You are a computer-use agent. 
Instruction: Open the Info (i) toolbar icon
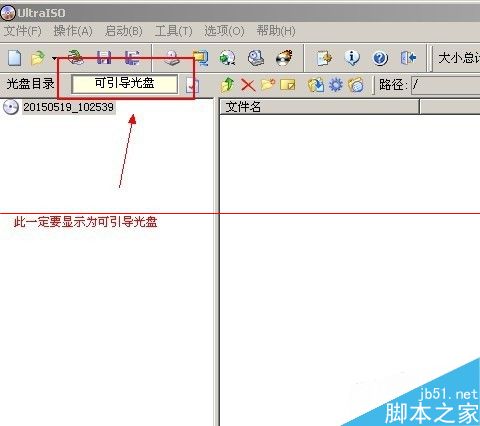pyautogui.click(x=352, y=58)
